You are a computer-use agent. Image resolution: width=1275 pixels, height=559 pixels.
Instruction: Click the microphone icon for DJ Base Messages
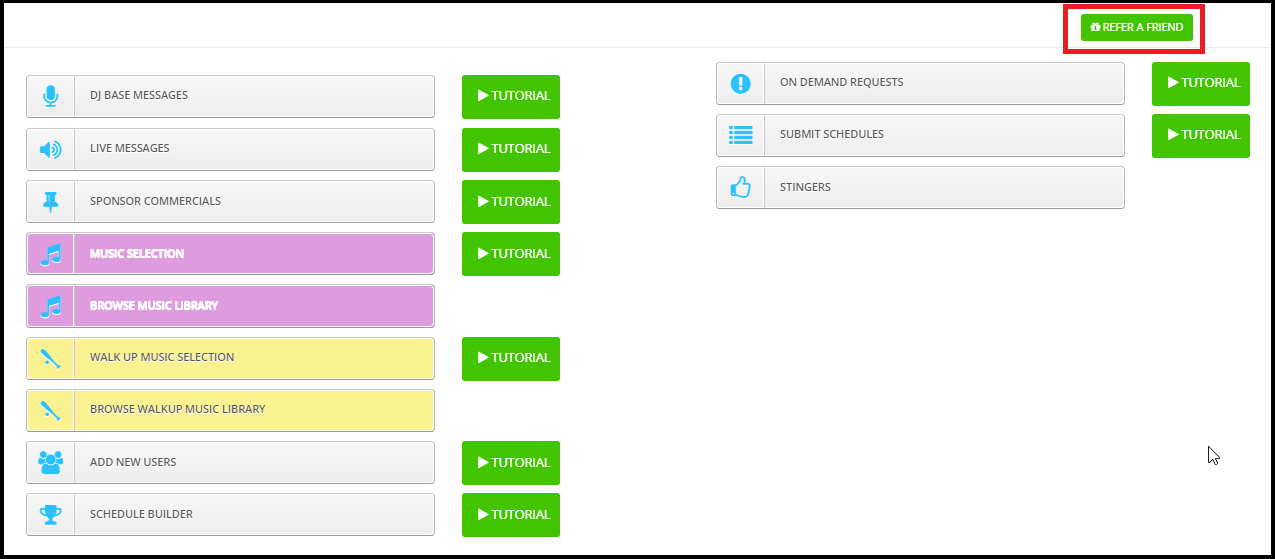[x=50, y=96]
